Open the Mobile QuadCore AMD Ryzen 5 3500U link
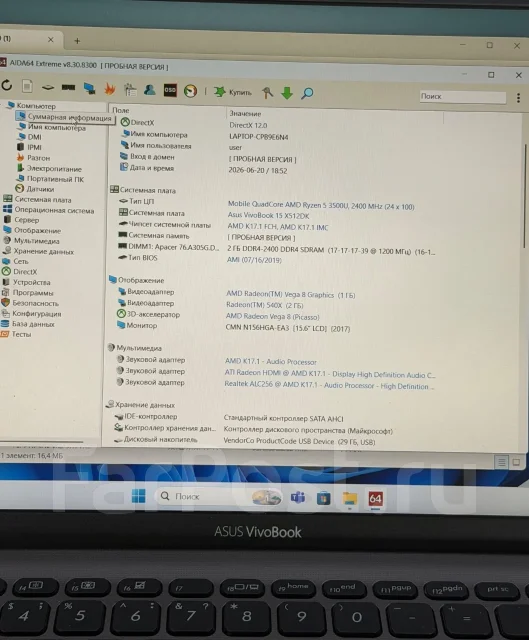Image resolution: width=529 pixels, height=640 pixels. 321,206
